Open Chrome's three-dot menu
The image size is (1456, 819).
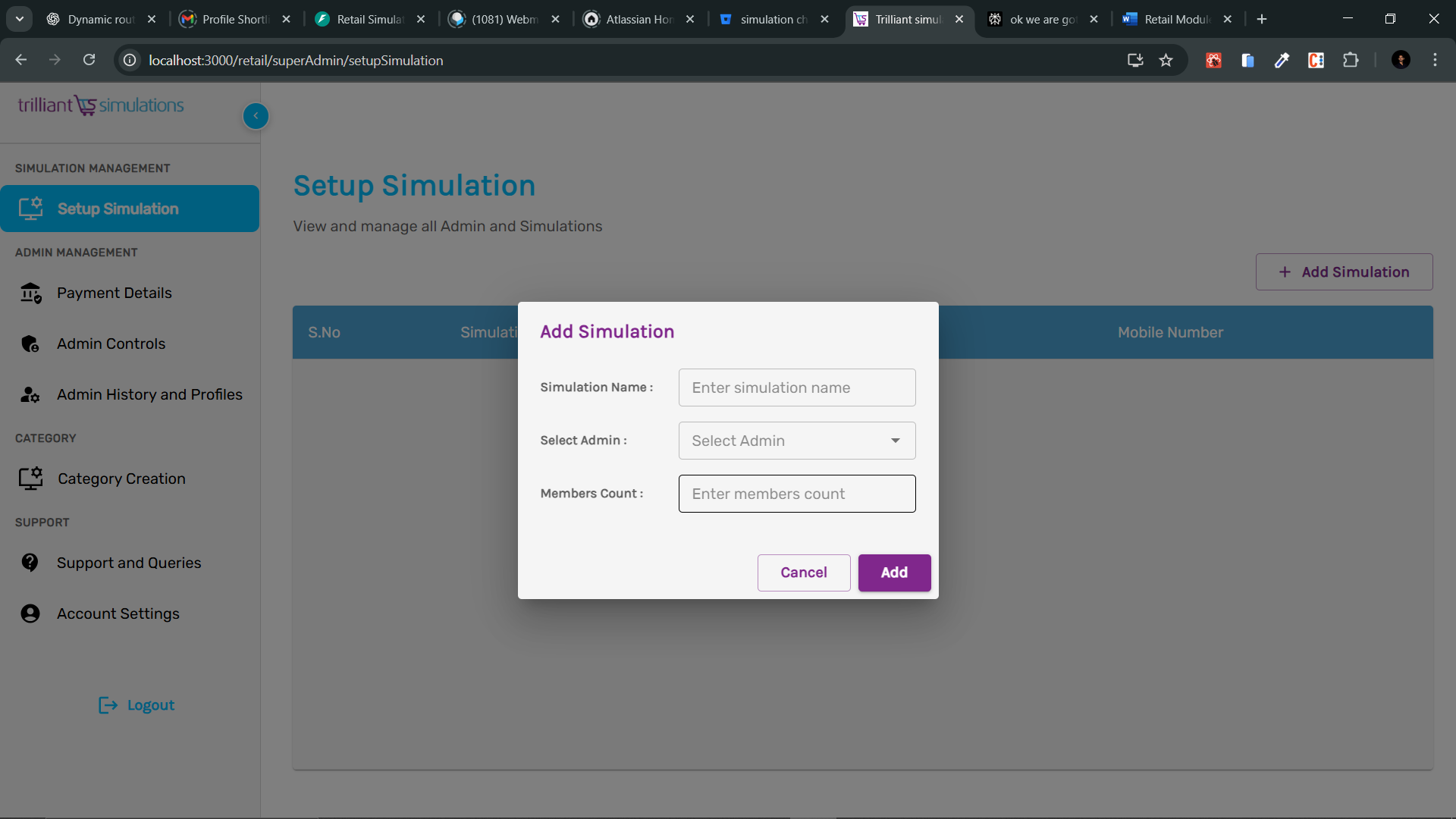pos(1435,61)
